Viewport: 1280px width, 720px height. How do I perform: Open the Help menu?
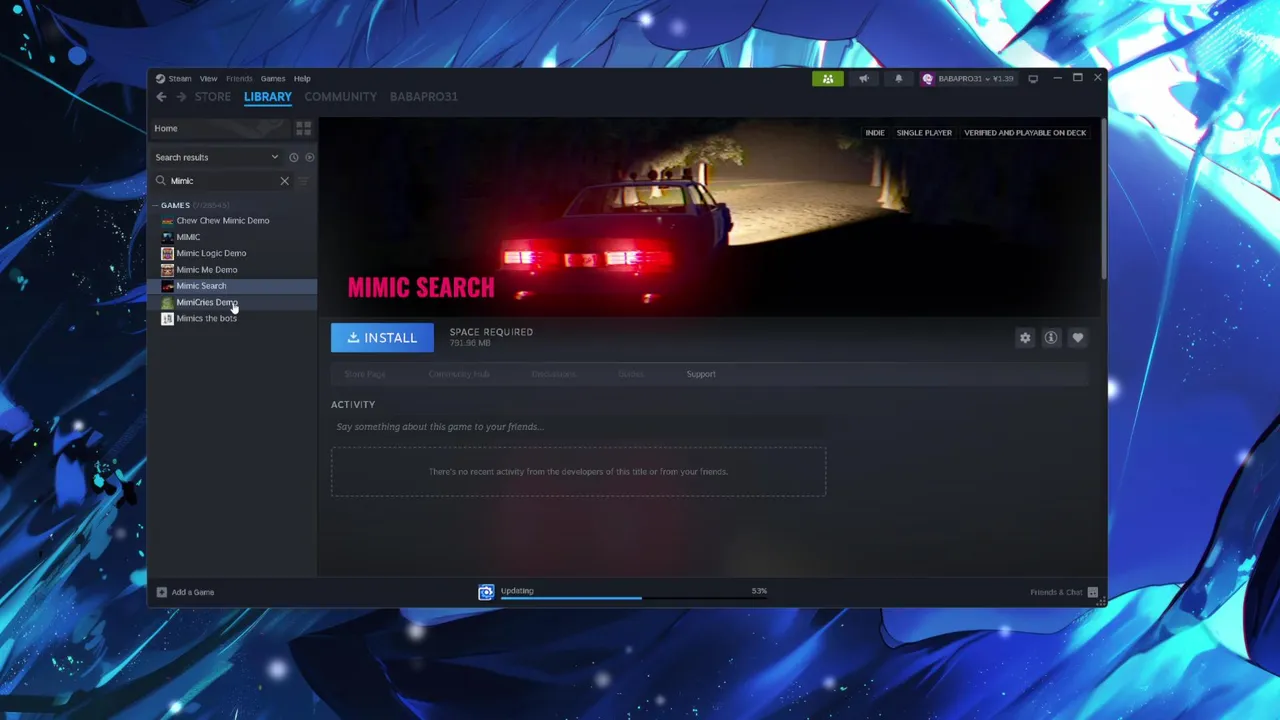click(x=302, y=78)
